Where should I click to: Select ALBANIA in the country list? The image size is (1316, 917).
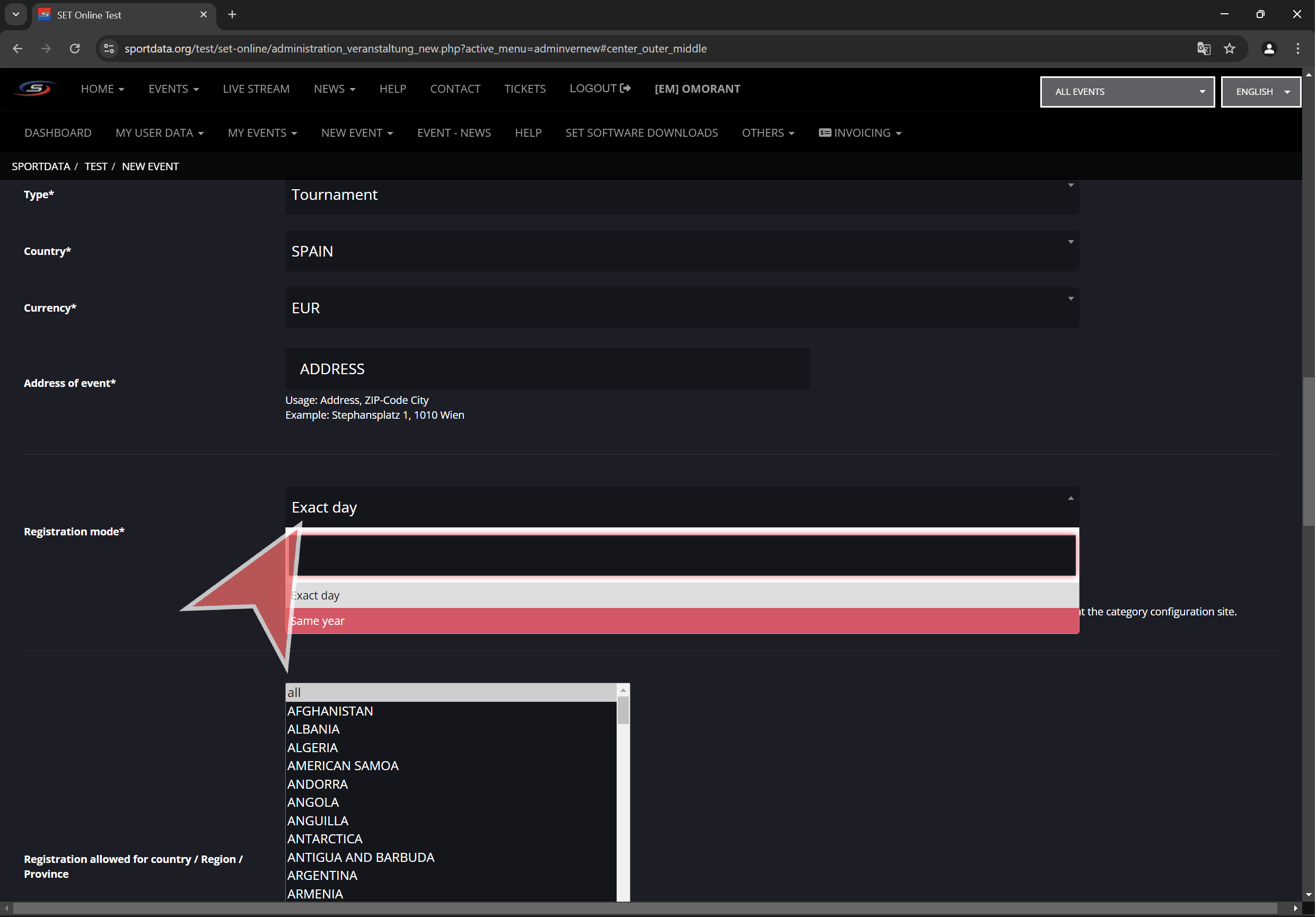click(313, 729)
